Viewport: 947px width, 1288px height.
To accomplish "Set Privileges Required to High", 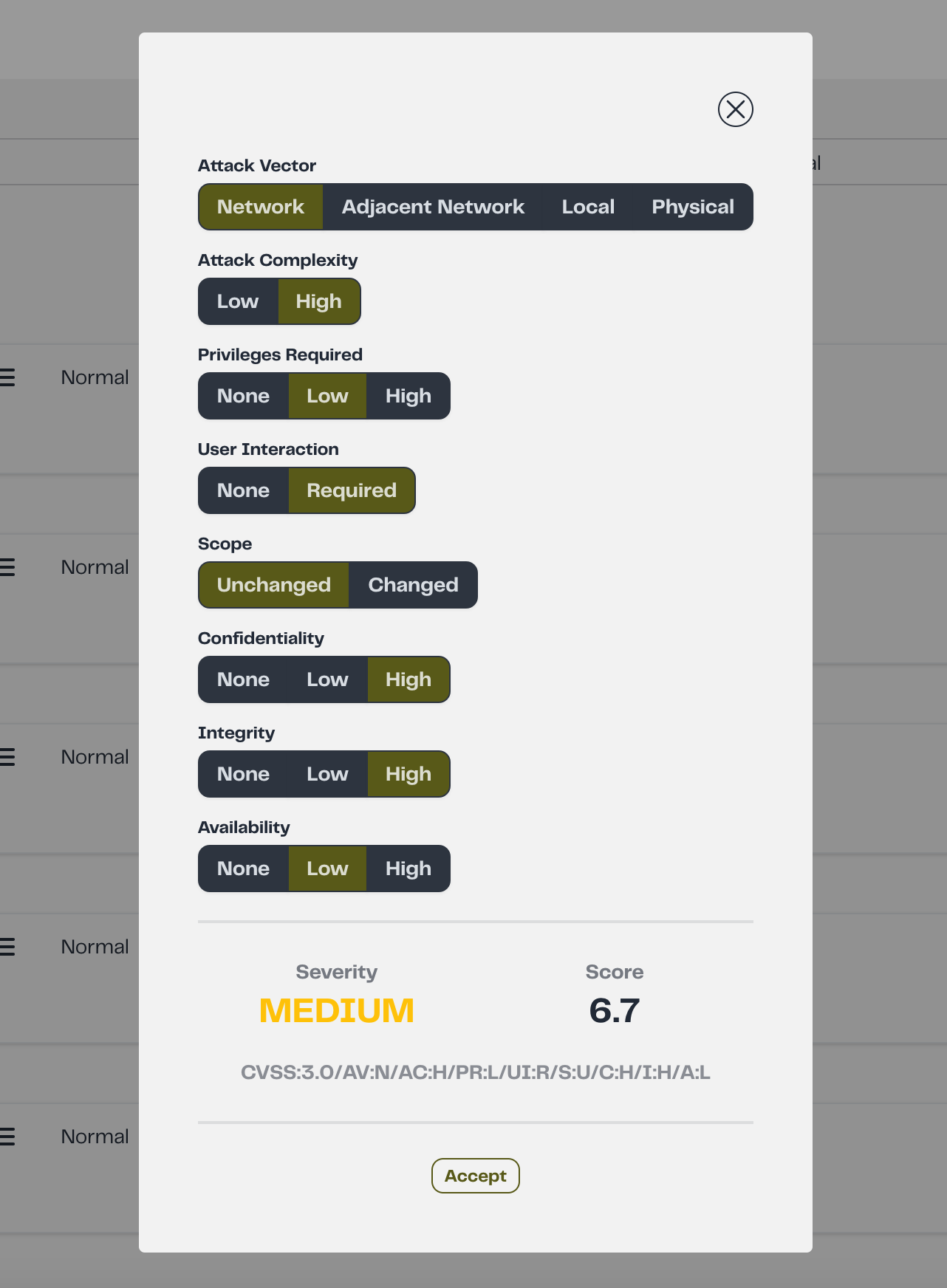I will point(408,396).
